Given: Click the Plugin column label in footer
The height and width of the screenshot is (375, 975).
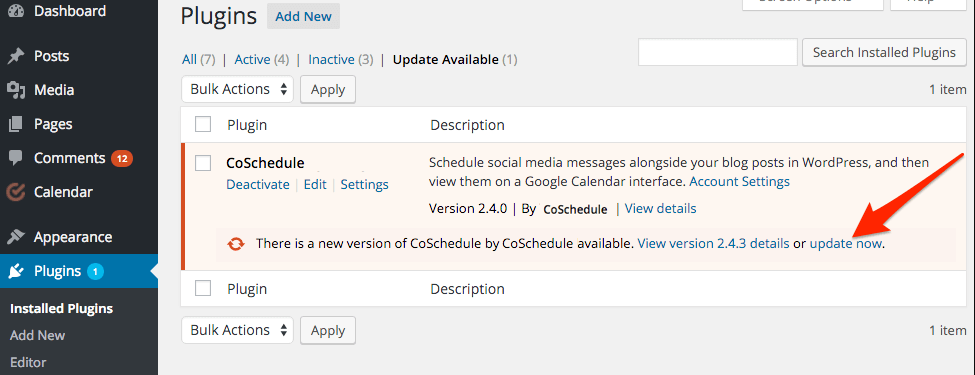Looking at the screenshot, I should click(247, 289).
